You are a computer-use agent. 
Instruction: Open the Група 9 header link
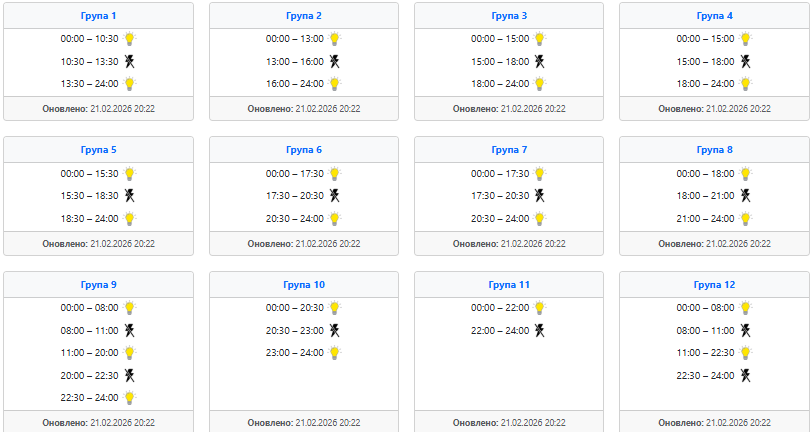click(99, 285)
